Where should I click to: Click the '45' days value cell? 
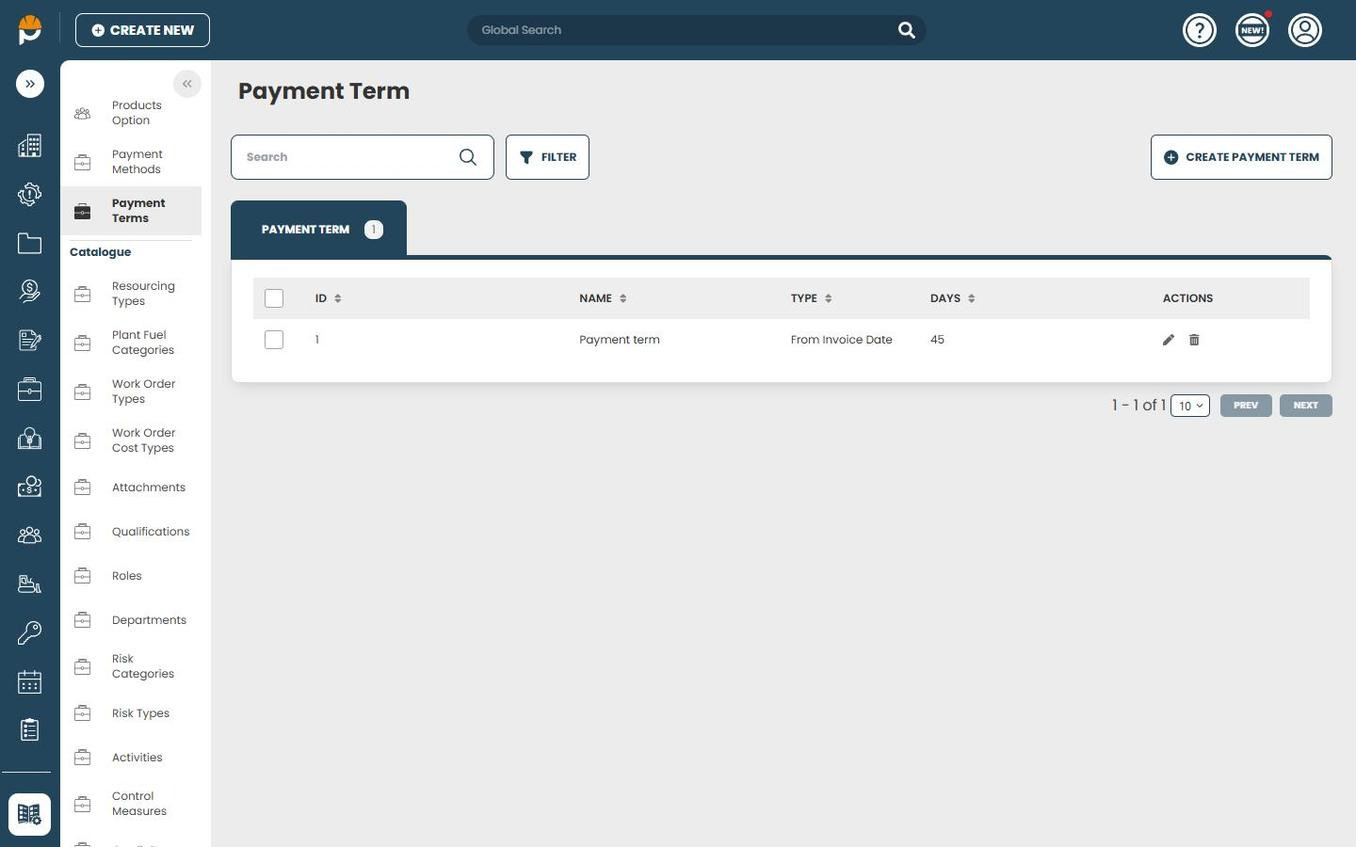pos(937,340)
